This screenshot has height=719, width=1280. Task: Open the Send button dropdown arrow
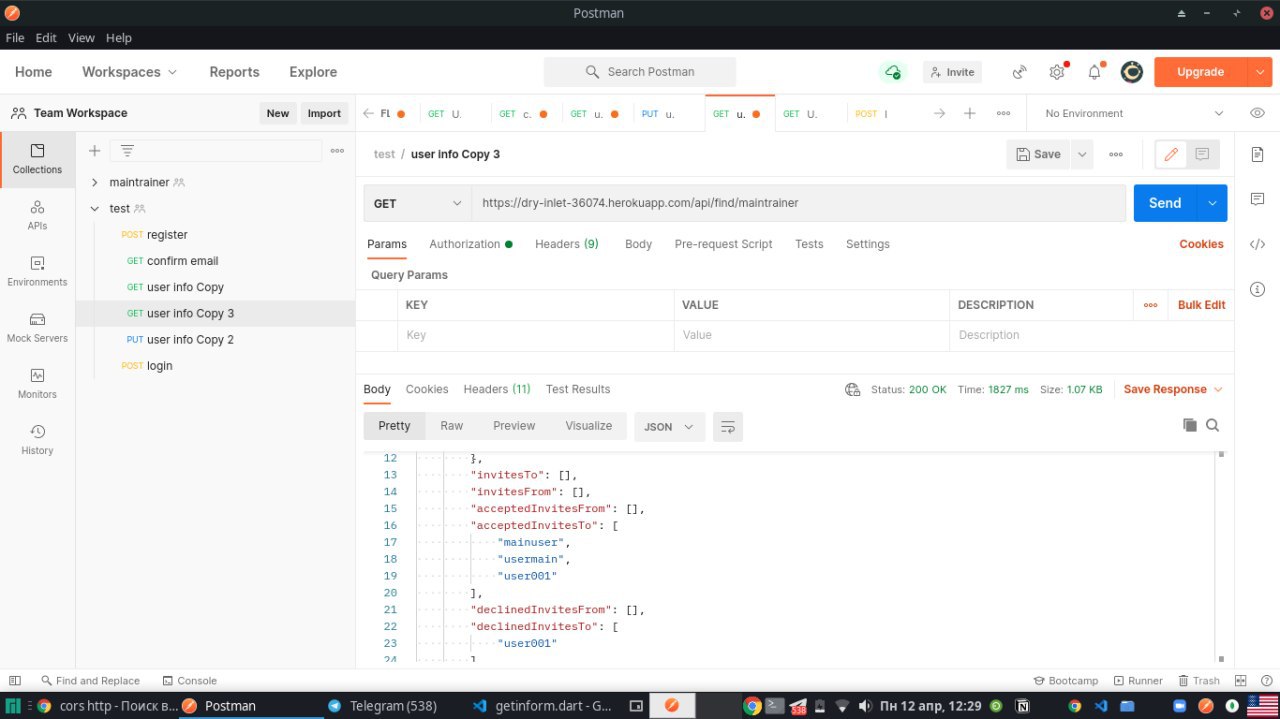1212,203
